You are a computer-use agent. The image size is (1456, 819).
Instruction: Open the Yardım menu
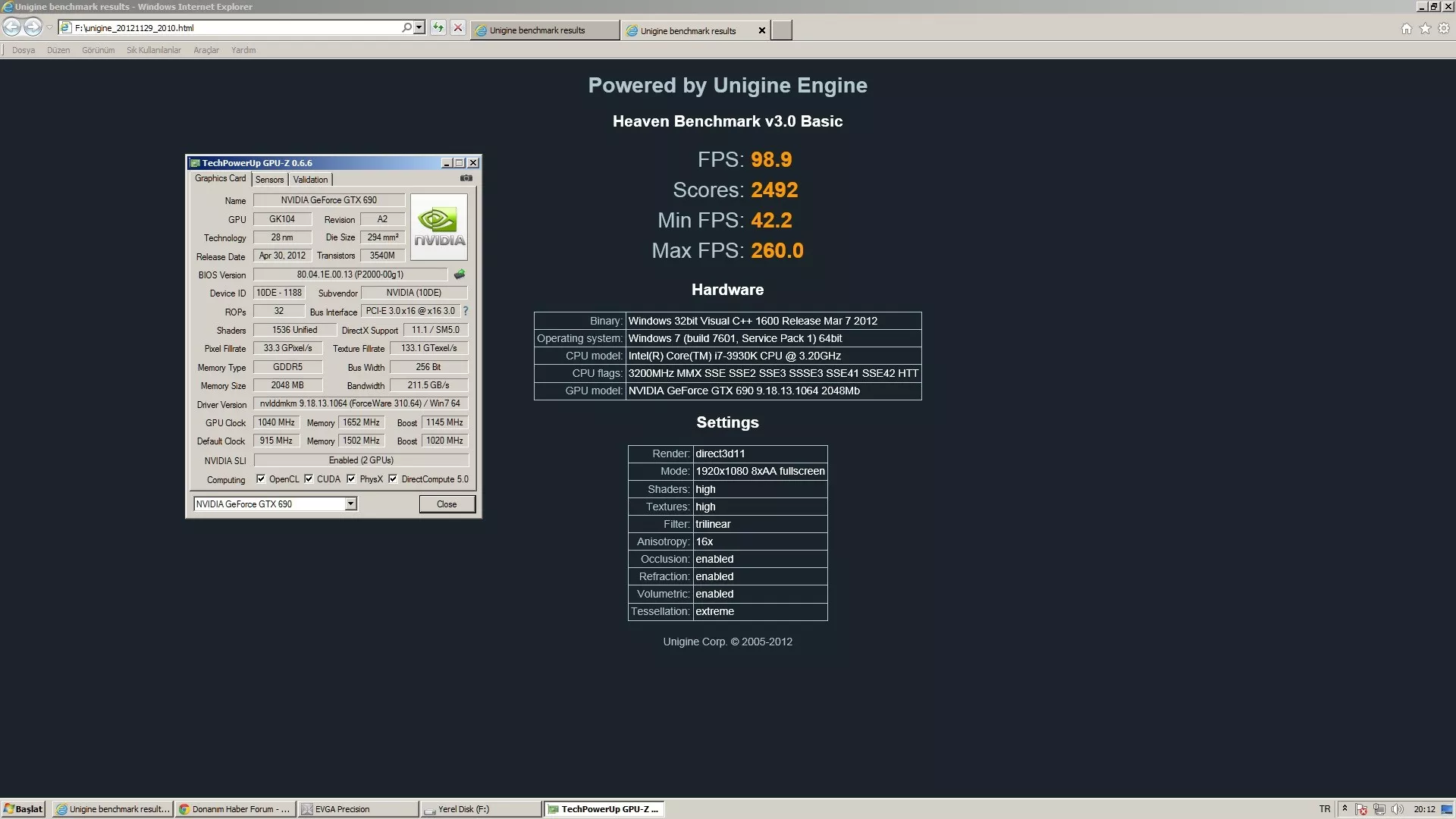pyautogui.click(x=243, y=50)
